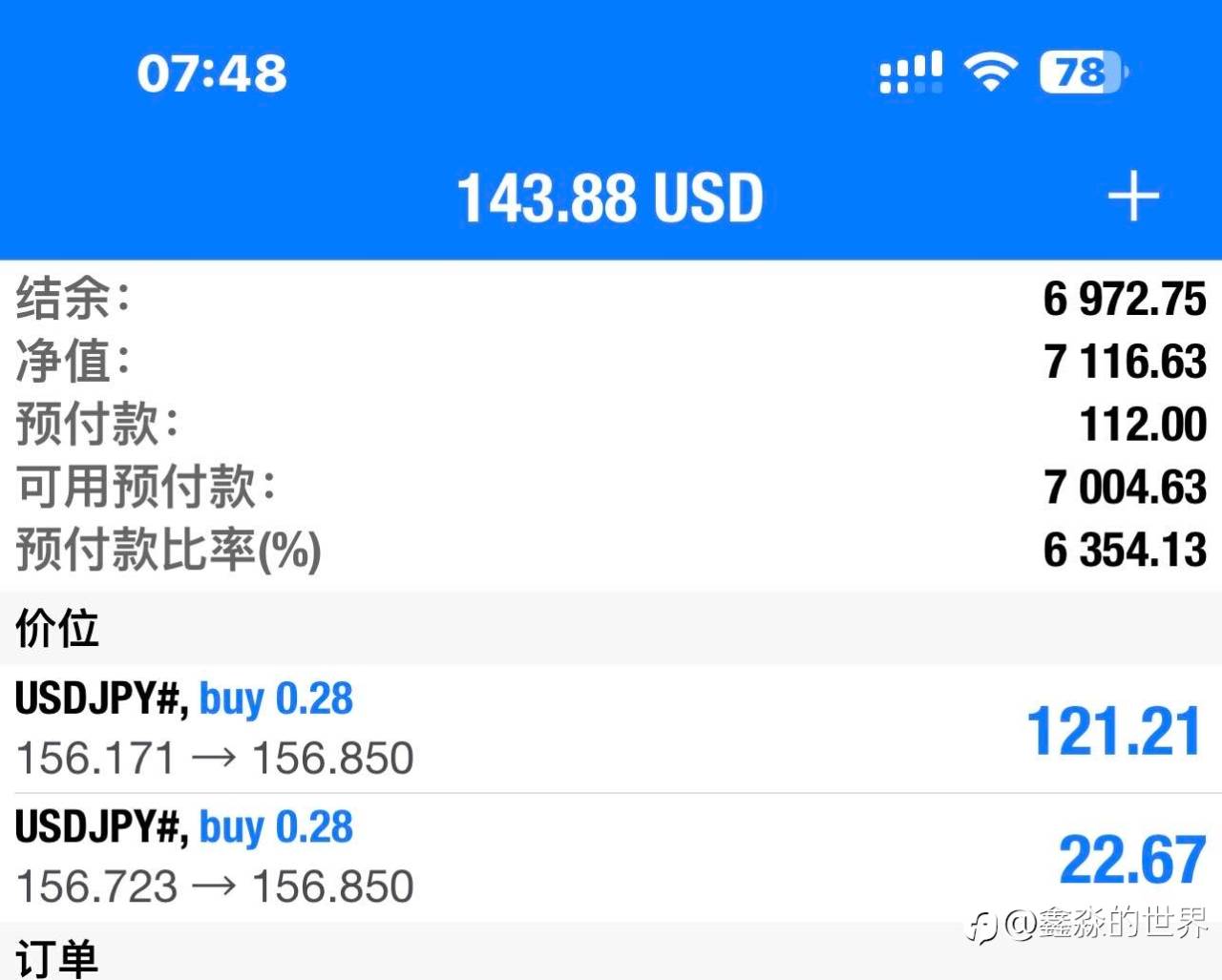This screenshot has width=1222, height=980.
Task: Tap the cellular signal bars icon
Action: [x=910, y=72]
